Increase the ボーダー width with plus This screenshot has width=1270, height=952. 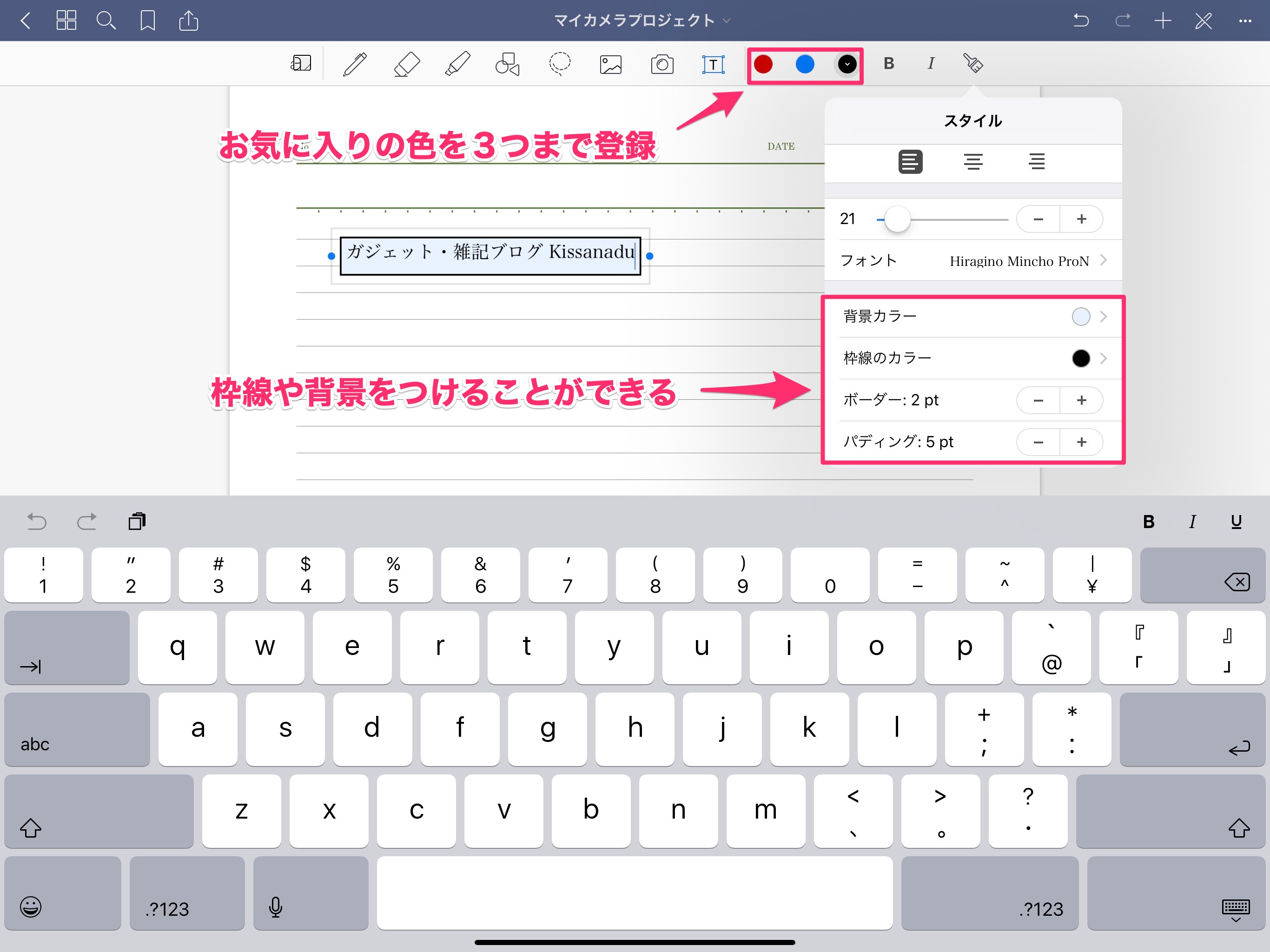tap(1081, 400)
